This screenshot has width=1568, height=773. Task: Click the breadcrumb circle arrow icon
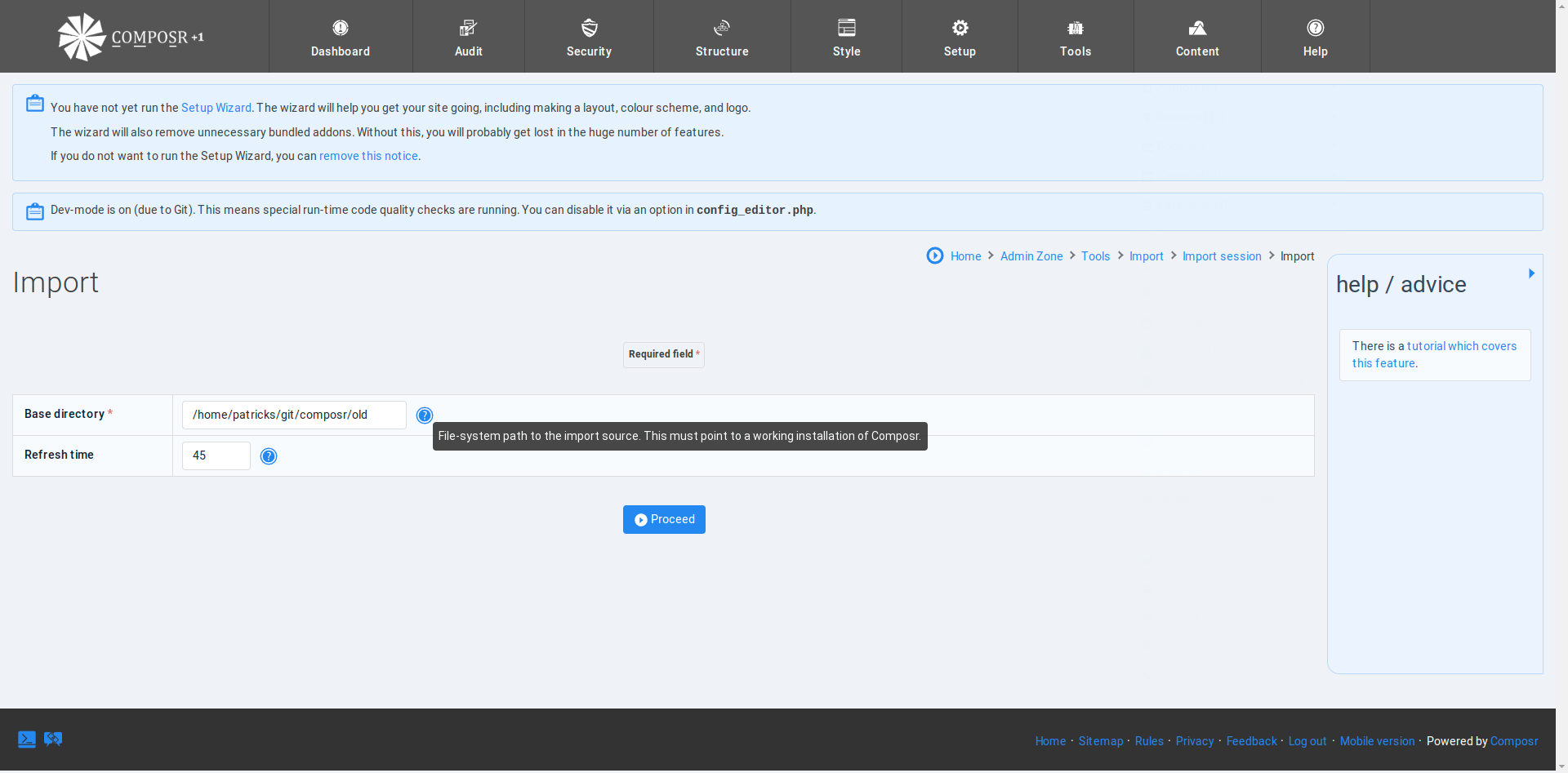[x=935, y=256]
